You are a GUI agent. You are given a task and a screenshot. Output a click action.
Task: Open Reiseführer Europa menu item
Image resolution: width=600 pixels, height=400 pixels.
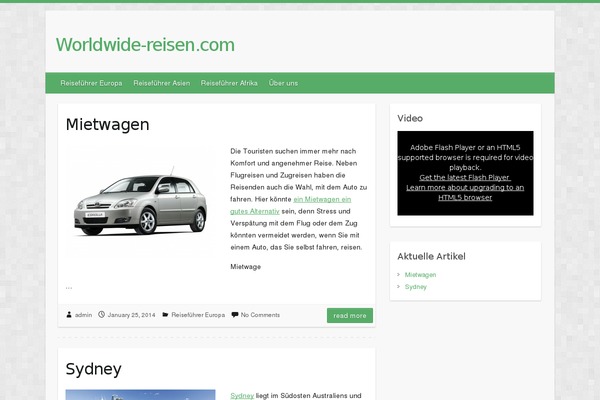click(x=91, y=83)
